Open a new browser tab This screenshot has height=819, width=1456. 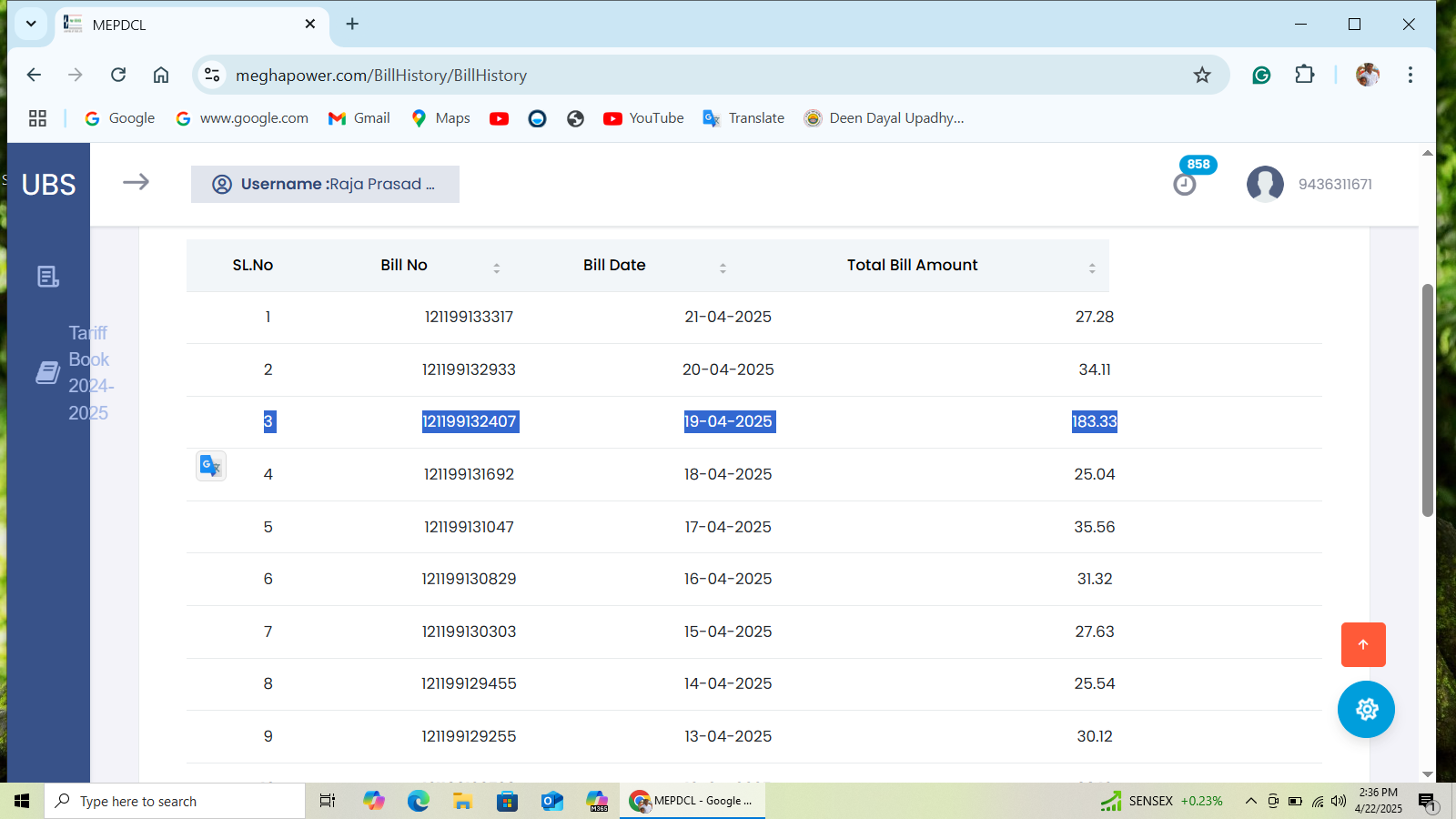pos(352,24)
